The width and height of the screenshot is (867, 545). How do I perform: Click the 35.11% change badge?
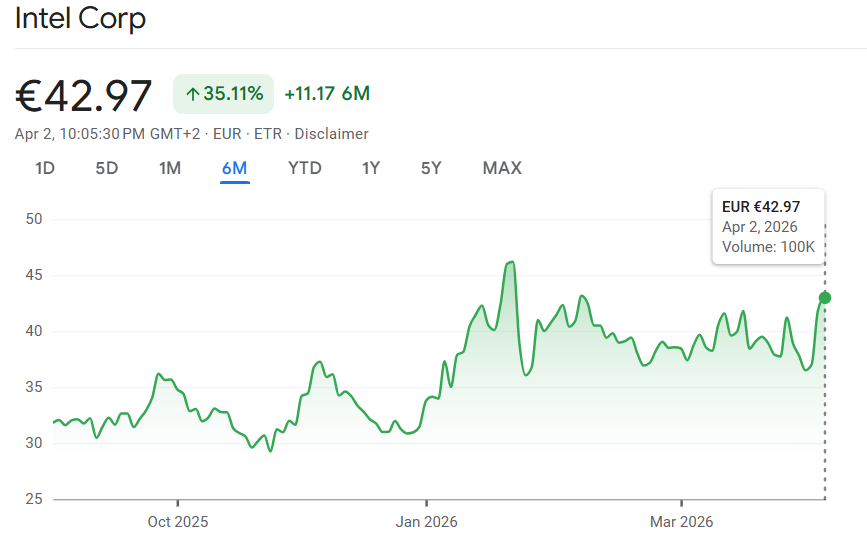pos(223,94)
